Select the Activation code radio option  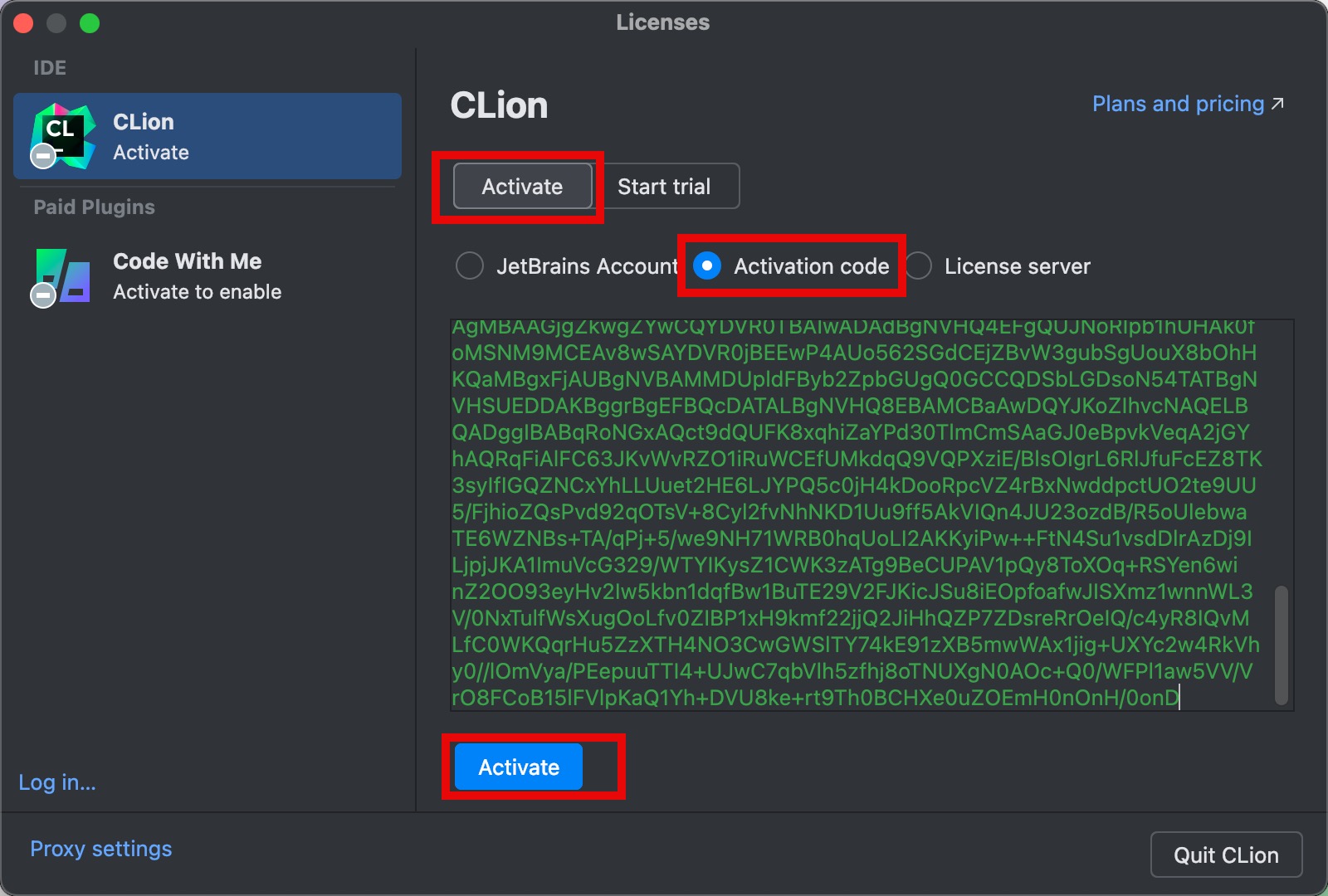[707, 266]
